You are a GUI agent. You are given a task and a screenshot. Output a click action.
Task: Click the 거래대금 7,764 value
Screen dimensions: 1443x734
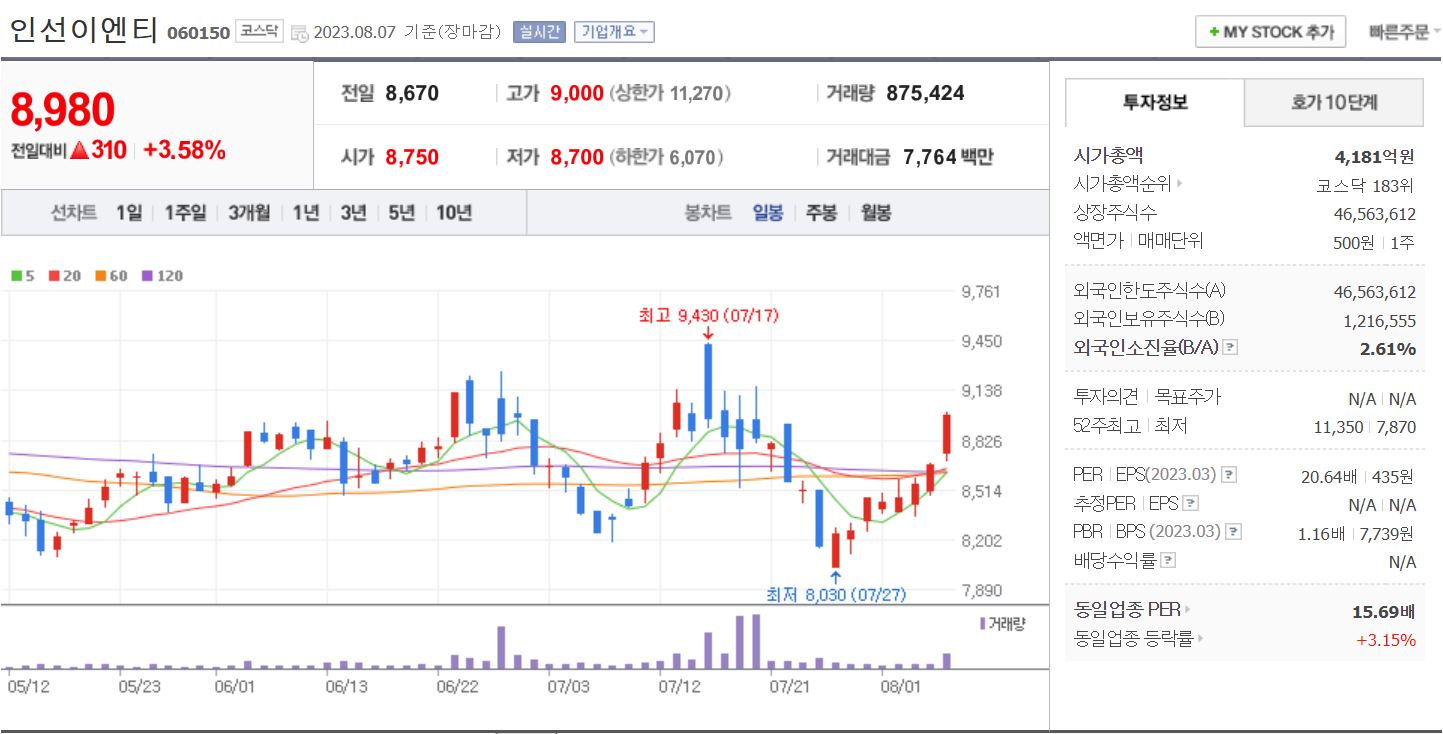(x=929, y=157)
